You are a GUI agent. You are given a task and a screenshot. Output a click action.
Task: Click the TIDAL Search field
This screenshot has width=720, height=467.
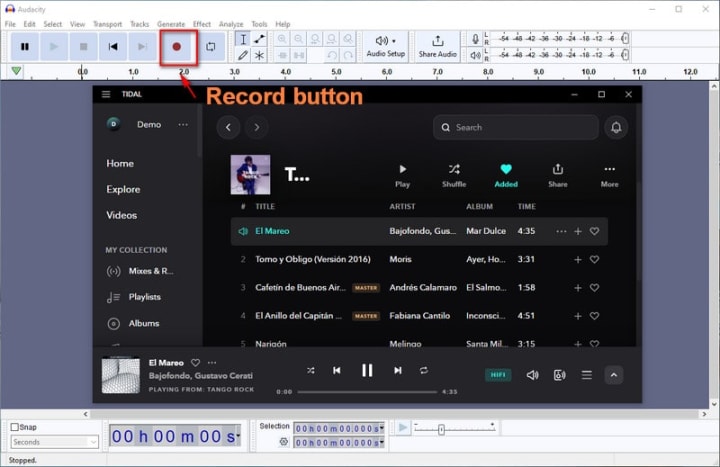click(516, 127)
